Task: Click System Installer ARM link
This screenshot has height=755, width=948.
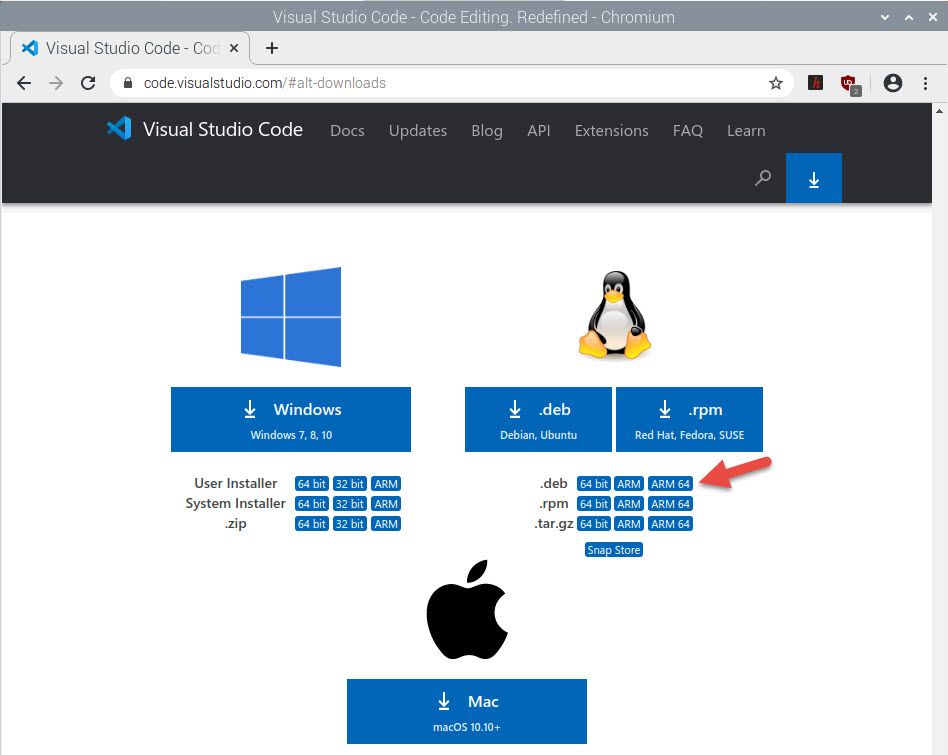Action: (386, 504)
